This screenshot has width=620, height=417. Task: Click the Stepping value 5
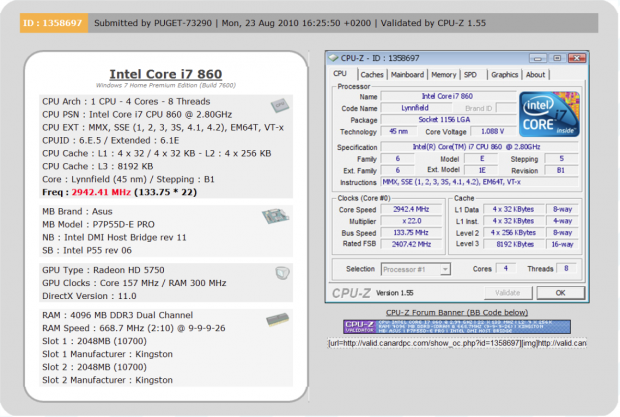coord(561,159)
